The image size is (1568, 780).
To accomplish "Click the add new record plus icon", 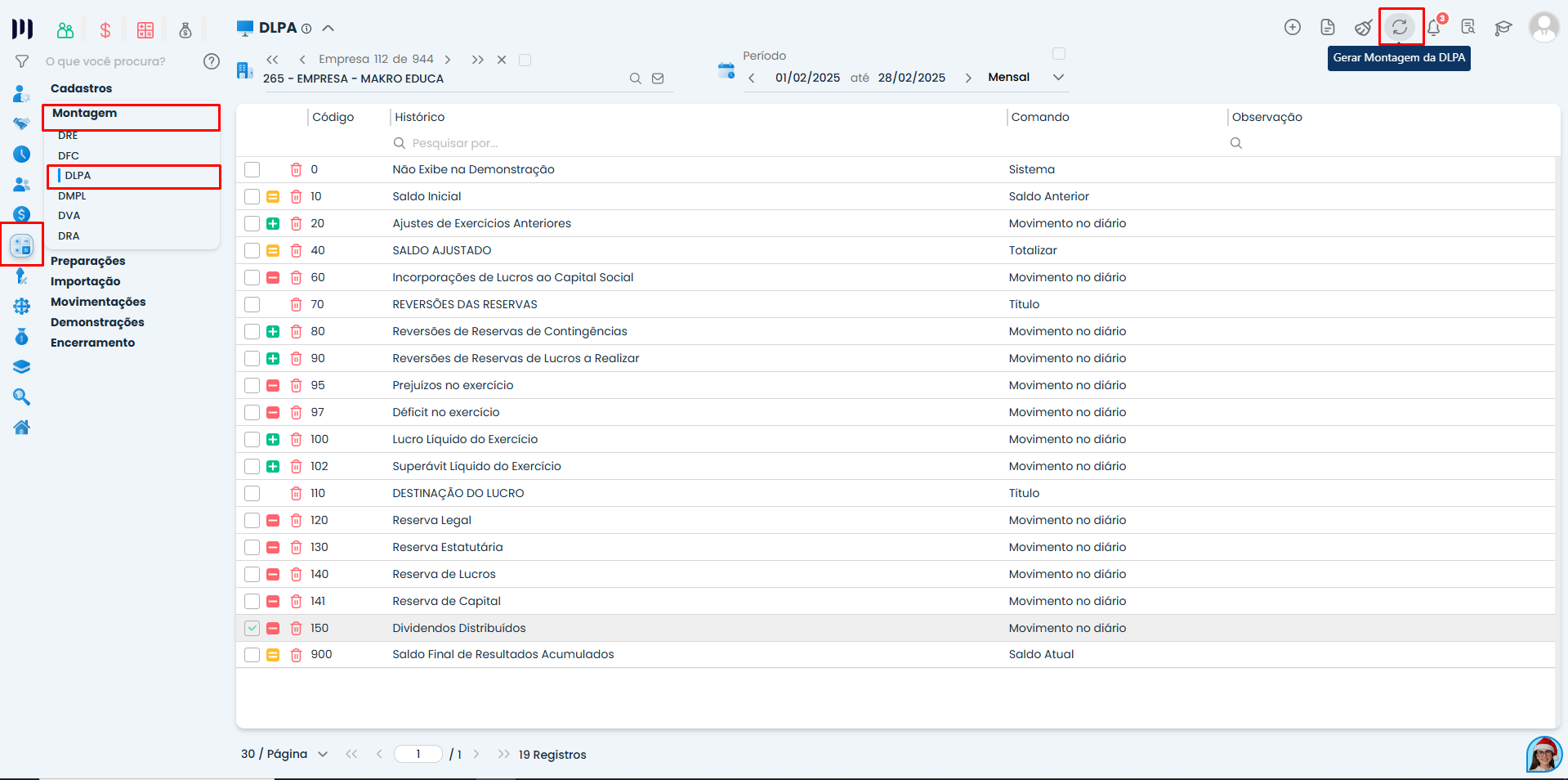I will point(1293,28).
